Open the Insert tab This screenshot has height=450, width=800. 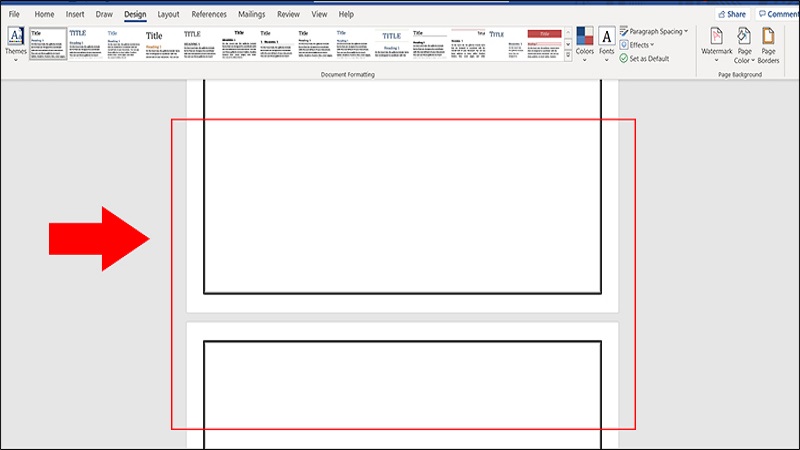(x=75, y=15)
